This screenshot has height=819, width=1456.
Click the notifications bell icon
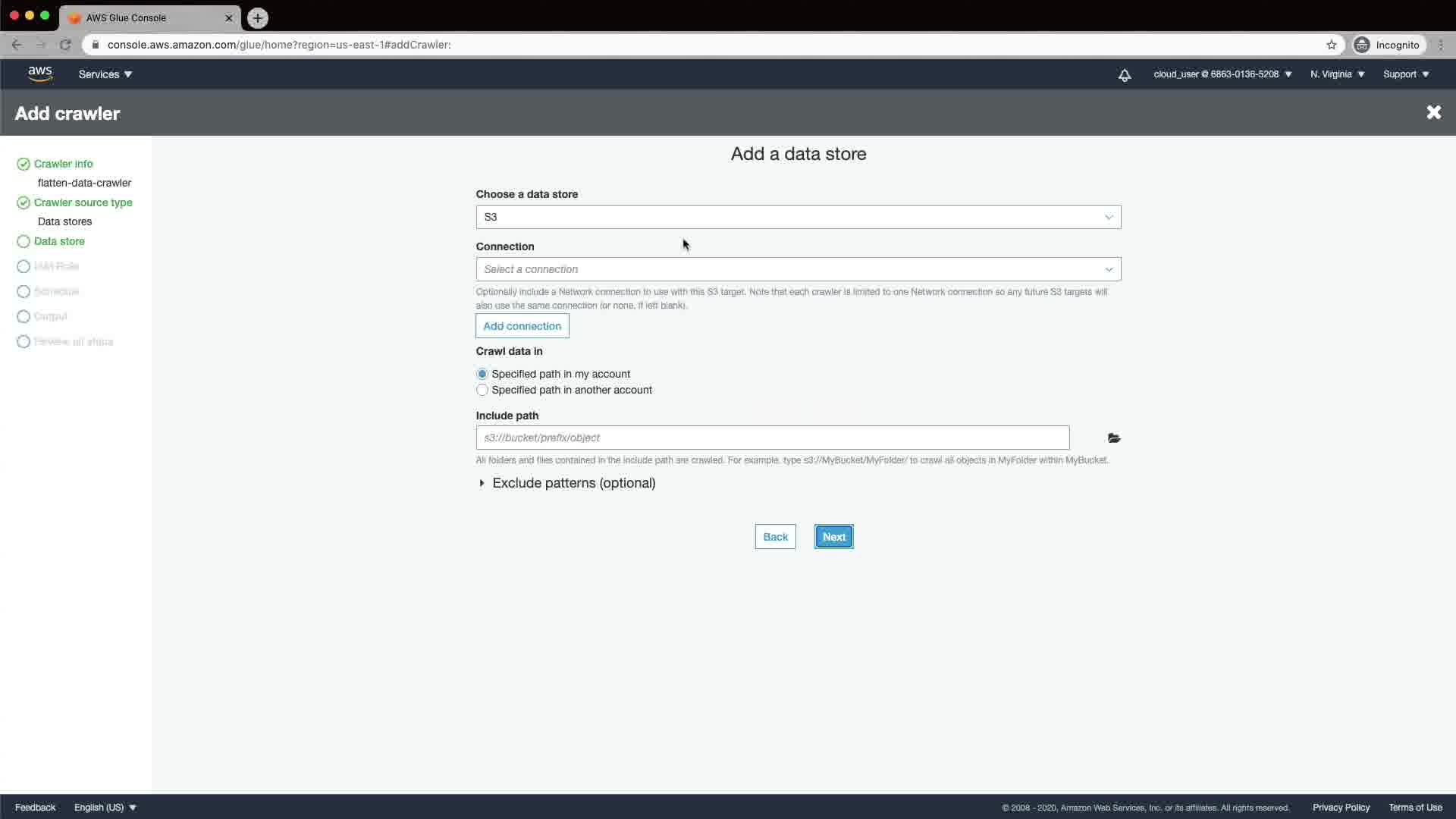[x=1125, y=74]
